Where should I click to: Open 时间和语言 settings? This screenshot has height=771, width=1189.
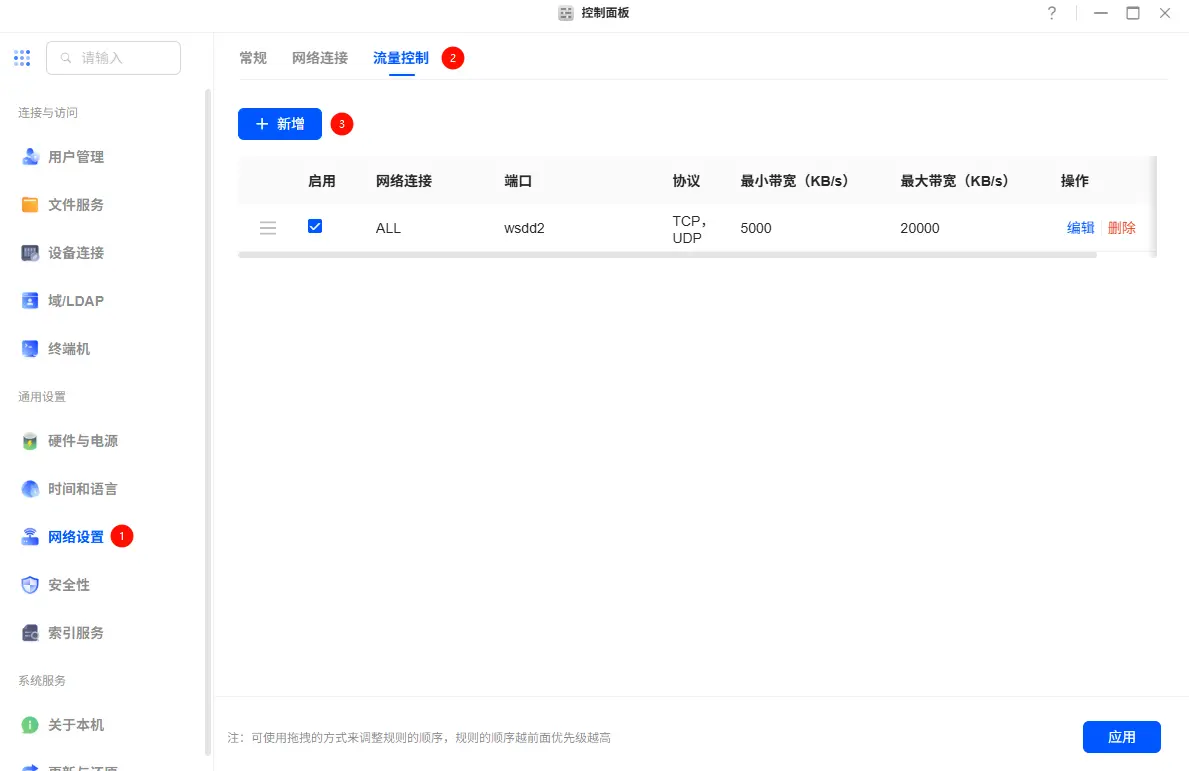click(83, 489)
